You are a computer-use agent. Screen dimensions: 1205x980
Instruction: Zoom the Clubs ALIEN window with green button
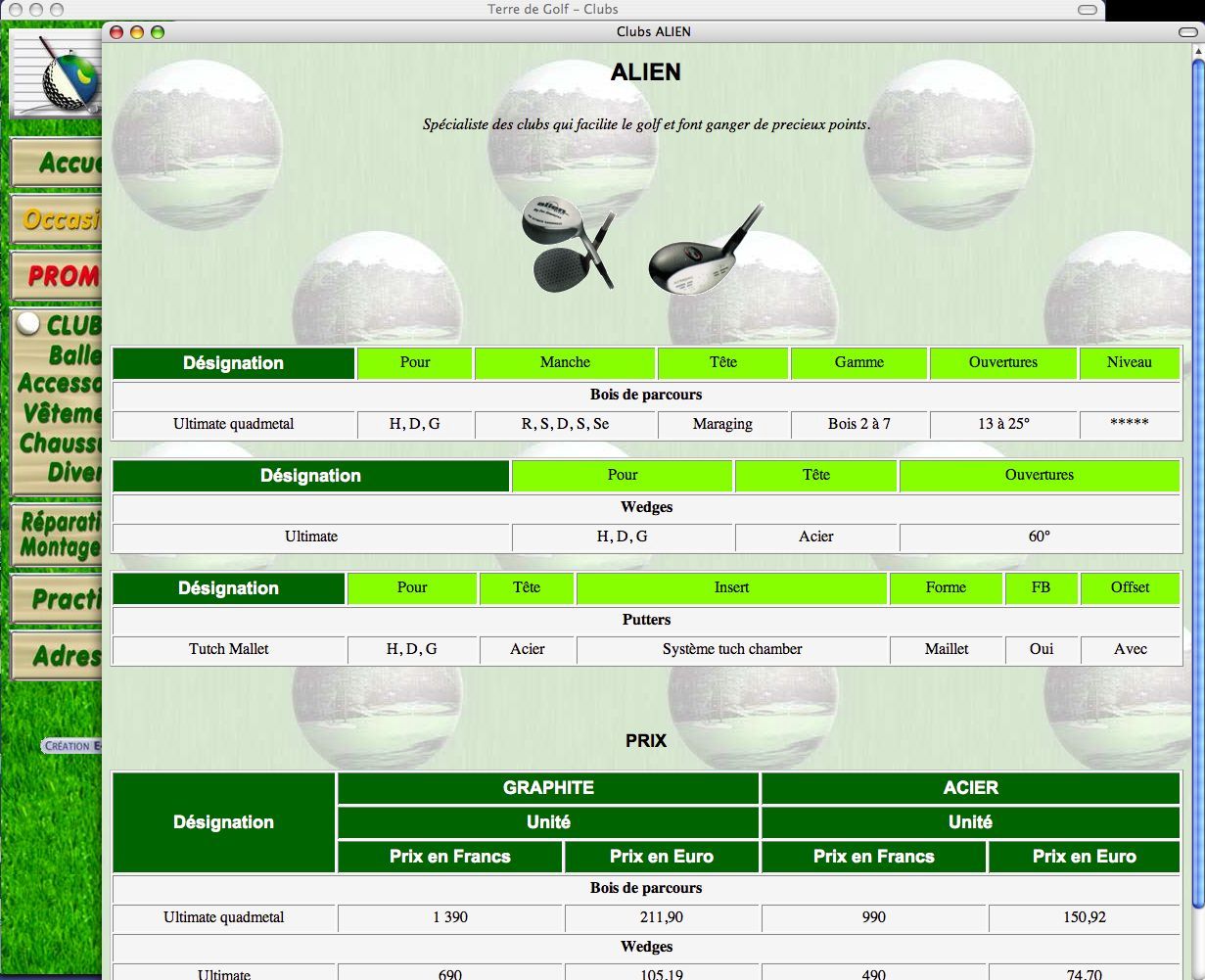(158, 32)
